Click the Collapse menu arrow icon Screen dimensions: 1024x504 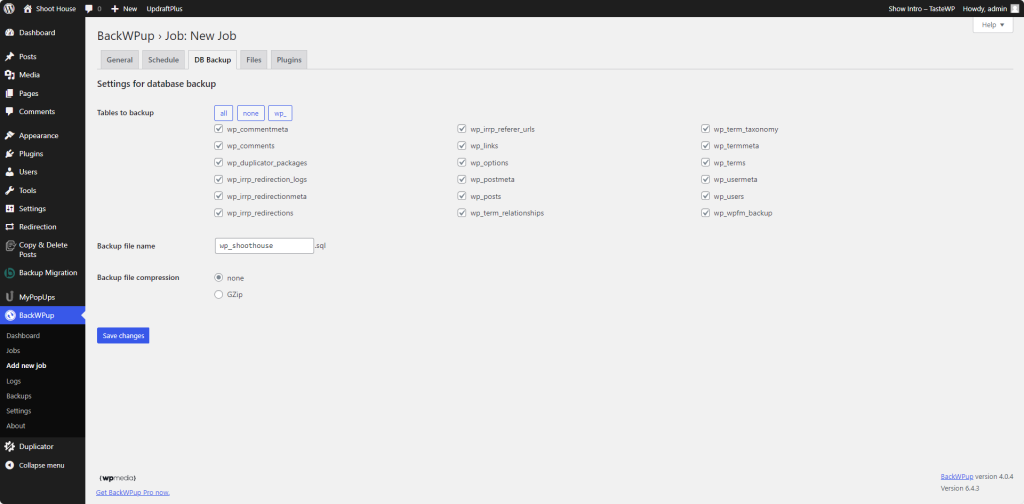click(x=9, y=465)
